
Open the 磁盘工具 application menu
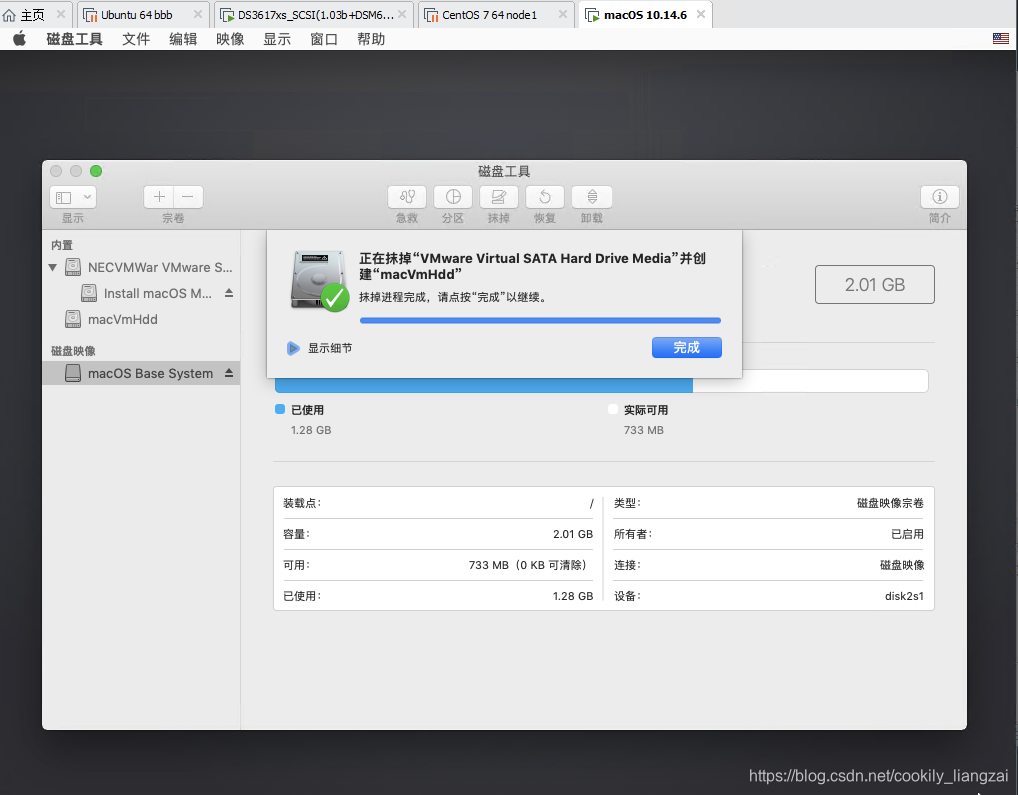pos(74,39)
